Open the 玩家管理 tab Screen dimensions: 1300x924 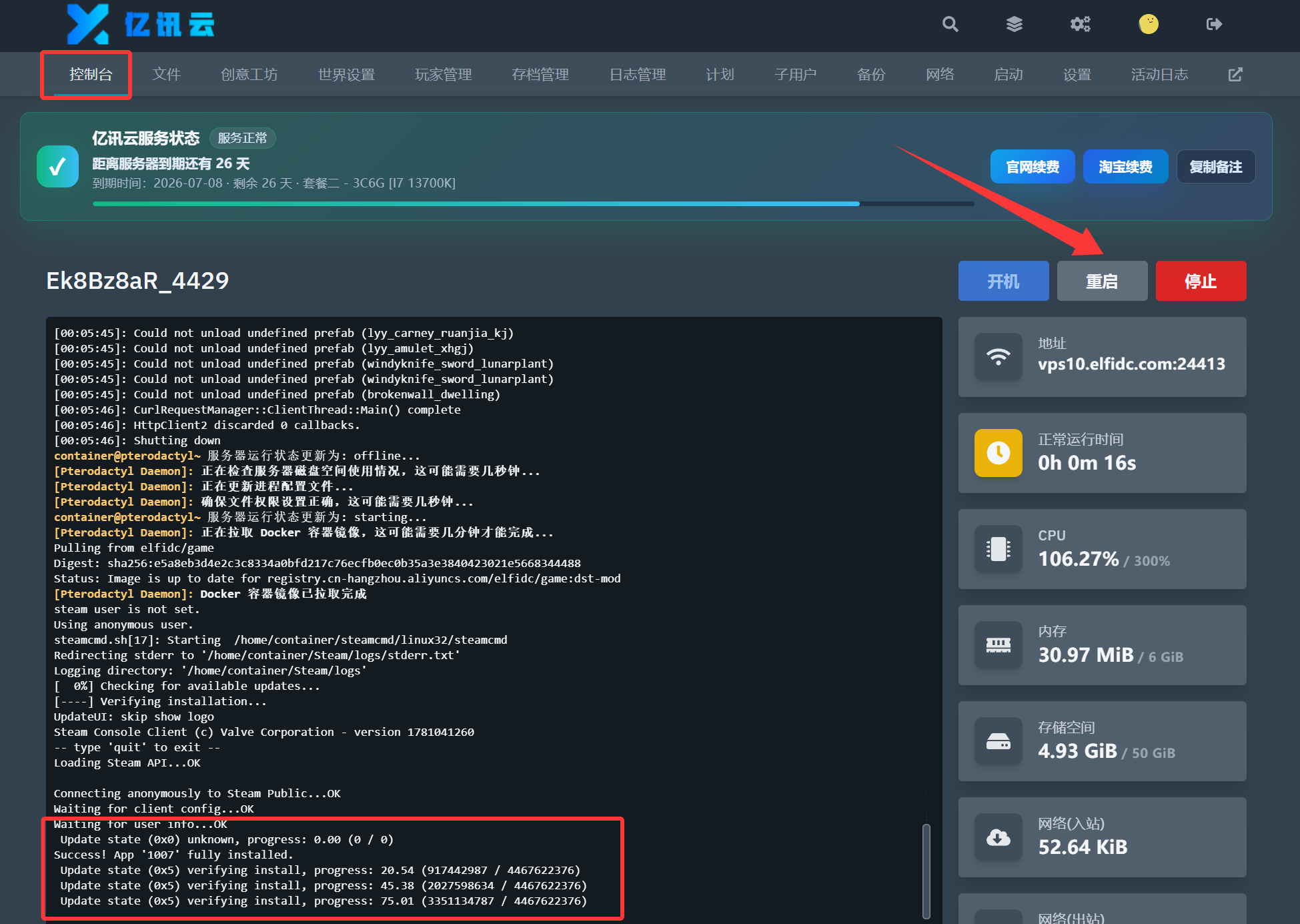click(443, 74)
